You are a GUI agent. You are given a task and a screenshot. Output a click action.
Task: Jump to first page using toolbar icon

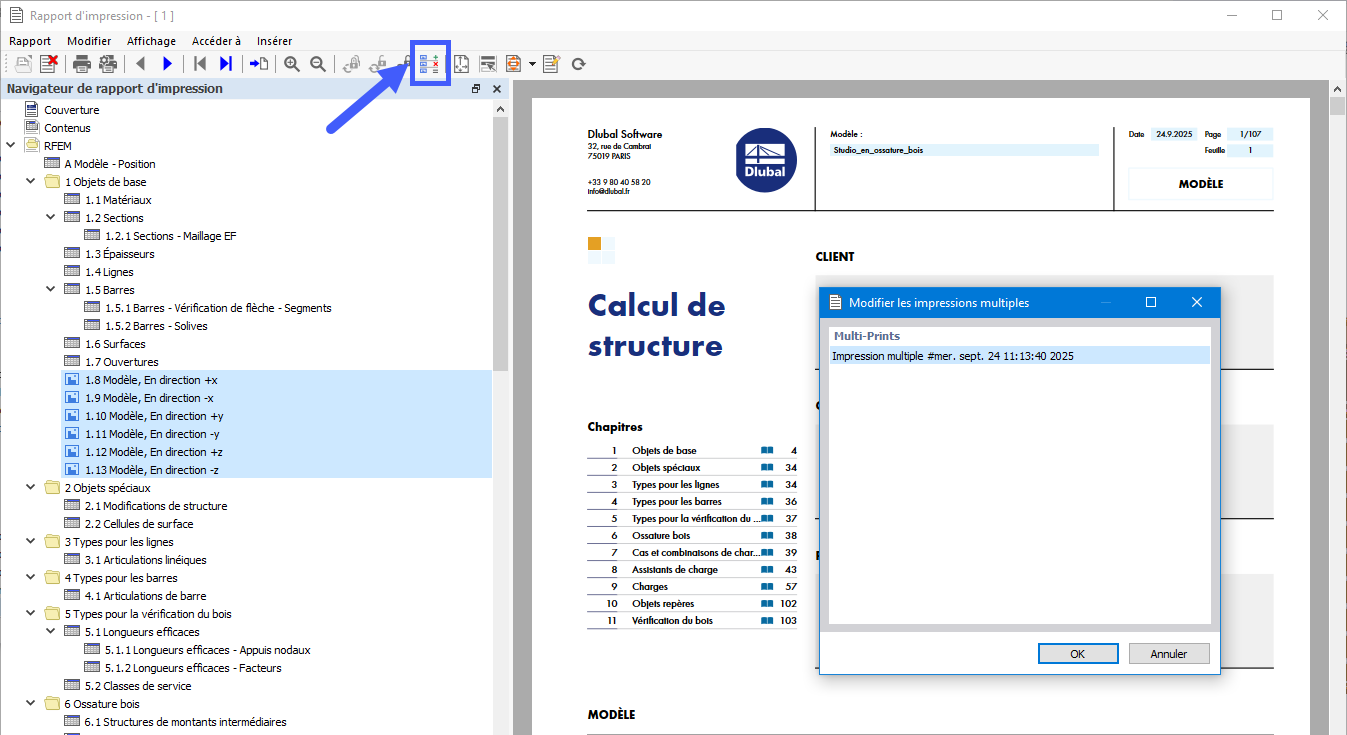(199, 63)
